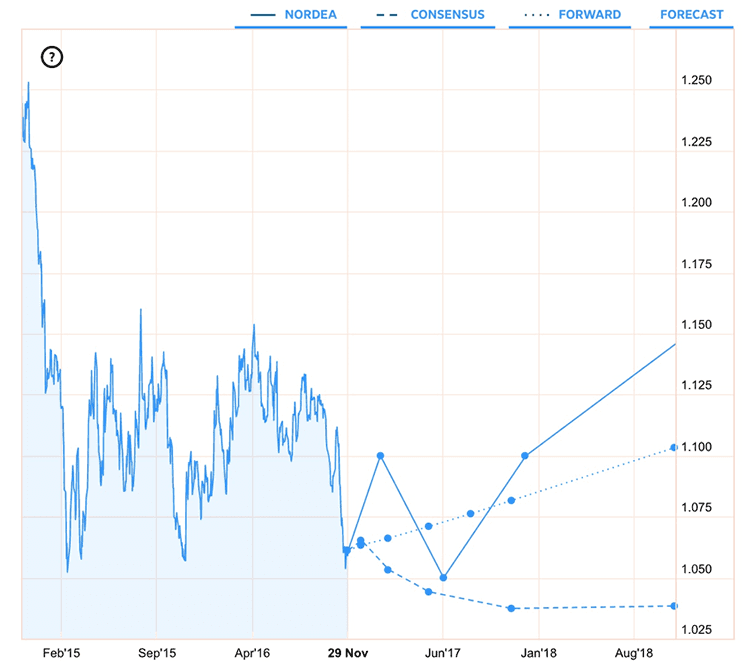
Task: Select the last Forward dotted point at right edge
Action: click(674, 447)
